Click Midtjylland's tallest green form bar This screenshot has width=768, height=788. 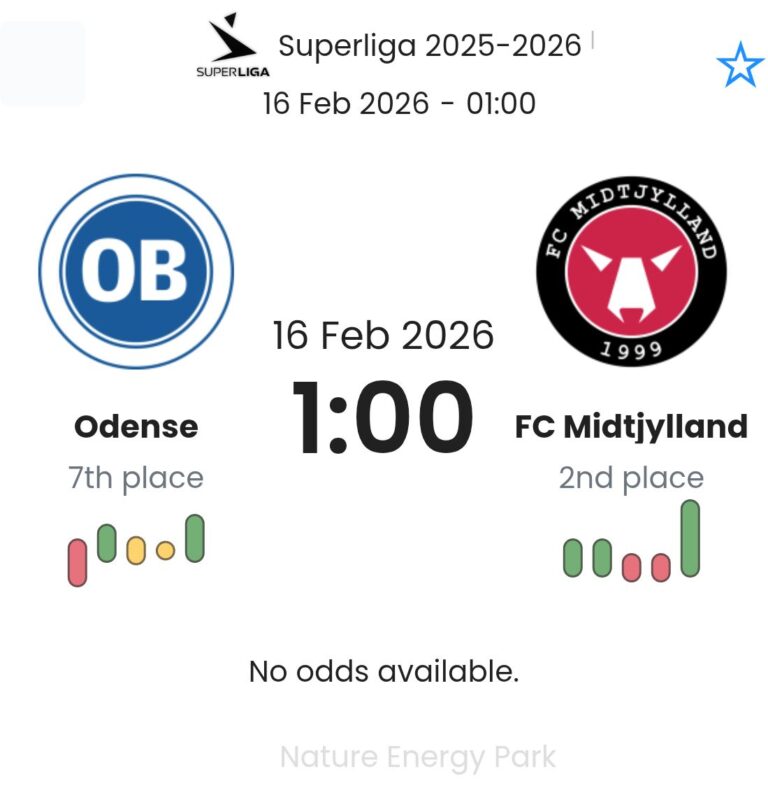tap(690, 538)
